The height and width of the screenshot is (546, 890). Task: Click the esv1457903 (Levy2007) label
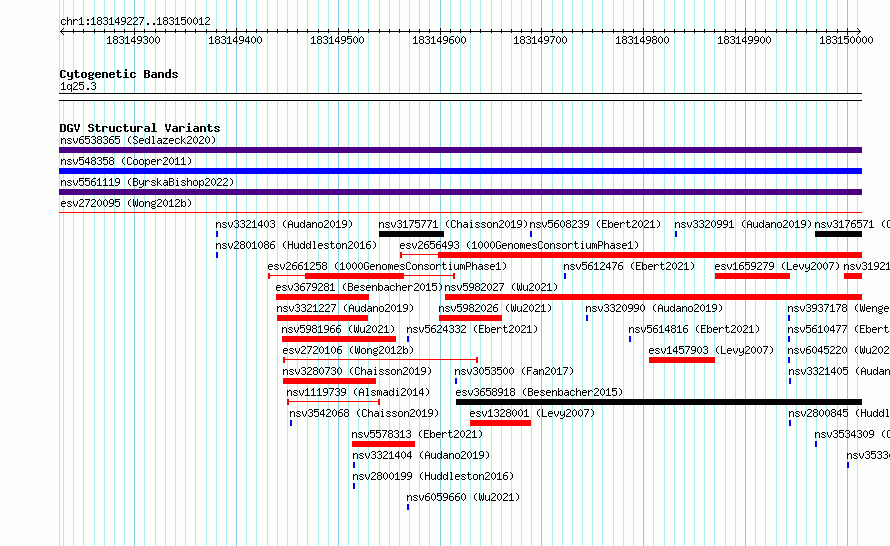(x=711, y=350)
